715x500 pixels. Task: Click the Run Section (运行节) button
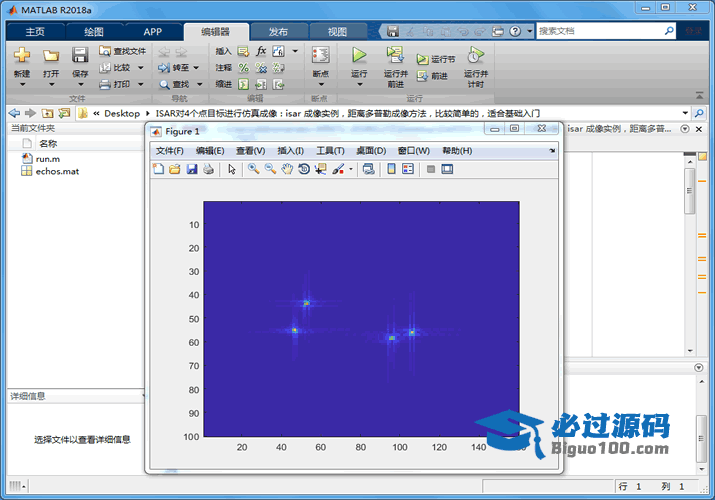(435, 59)
